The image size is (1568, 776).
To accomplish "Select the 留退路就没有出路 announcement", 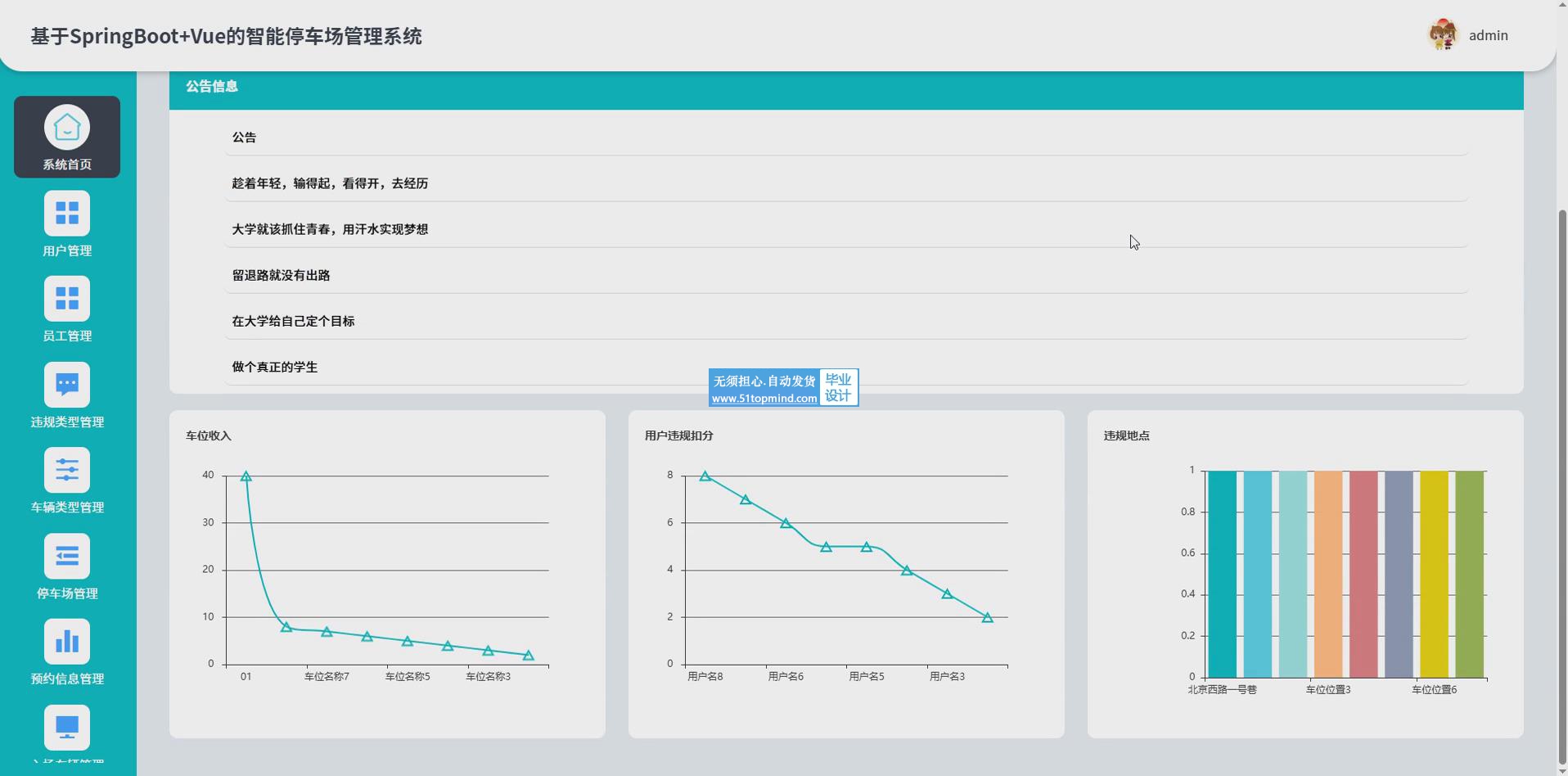I will click(x=281, y=275).
